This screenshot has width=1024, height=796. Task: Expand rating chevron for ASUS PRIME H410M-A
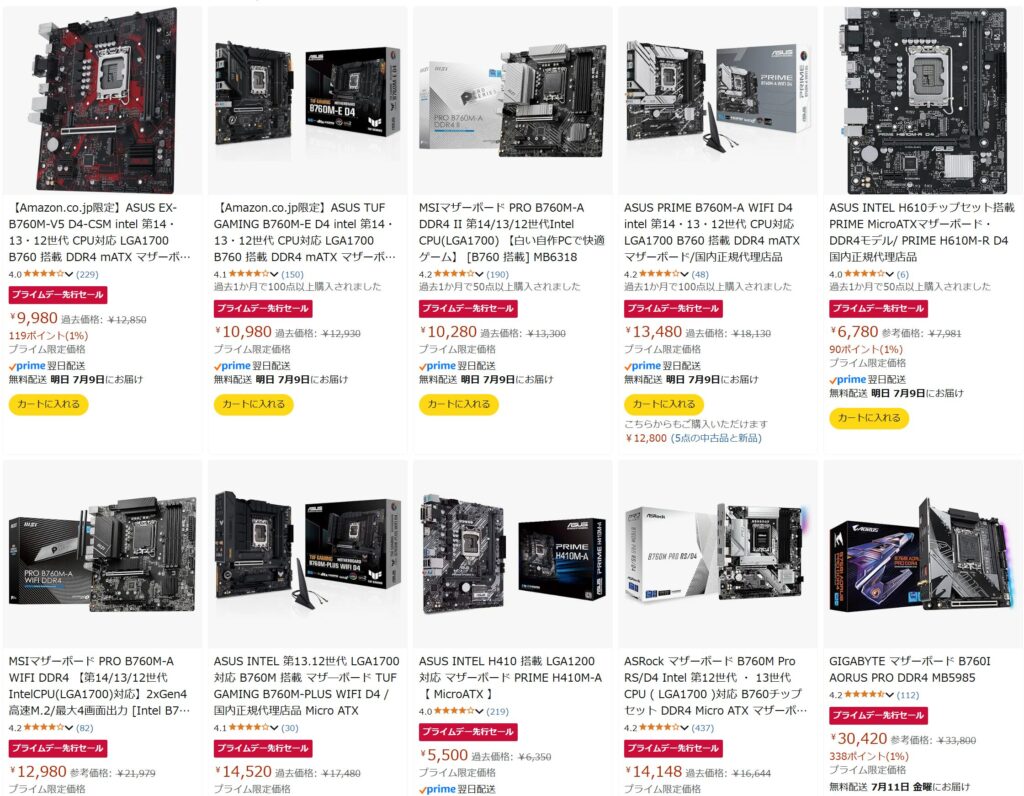[479, 711]
